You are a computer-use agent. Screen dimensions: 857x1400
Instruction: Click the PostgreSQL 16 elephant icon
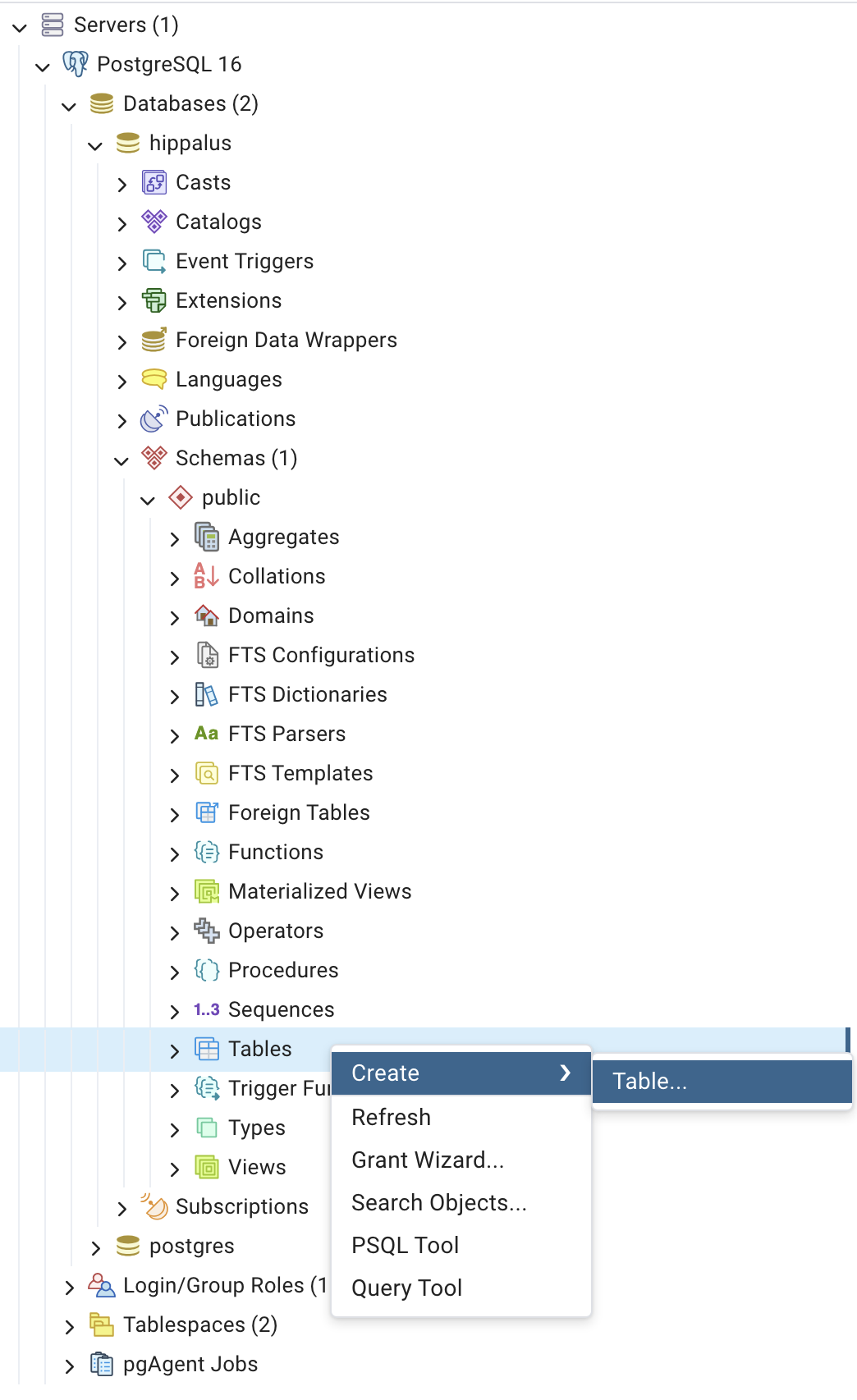tap(76, 64)
